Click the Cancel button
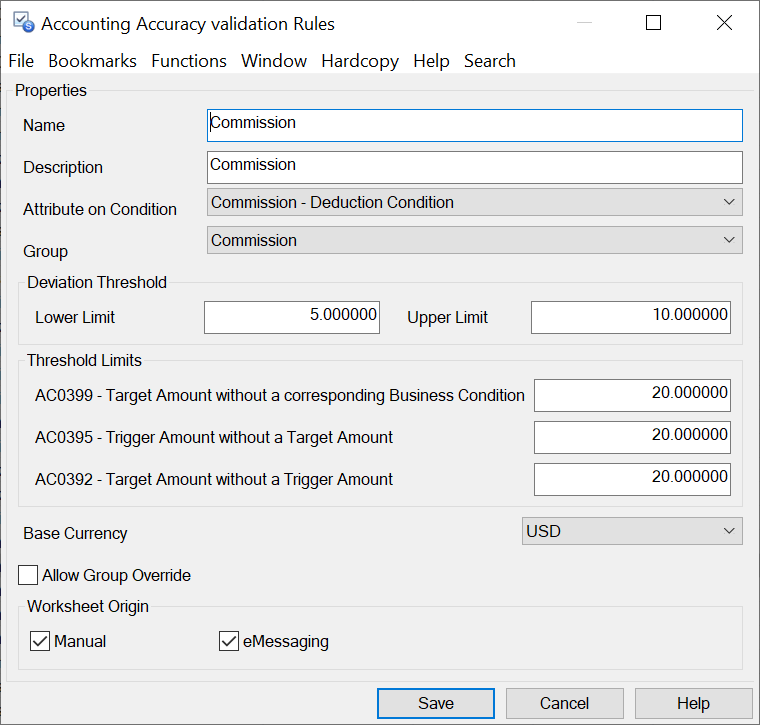This screenshot has height=725, width=760. pos(565,703)
